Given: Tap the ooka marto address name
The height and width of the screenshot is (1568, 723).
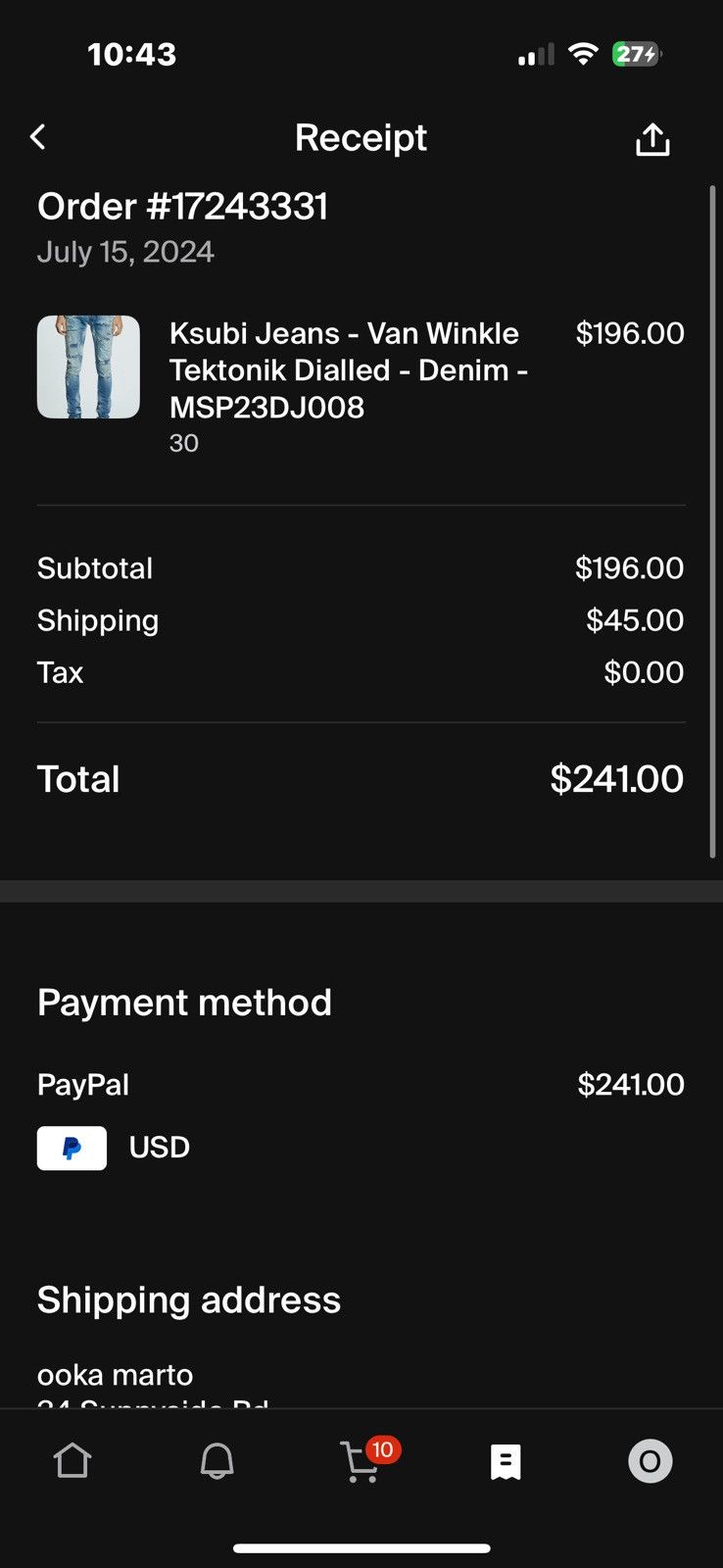Looking at the screenshot, I should tap(115, 1375).
